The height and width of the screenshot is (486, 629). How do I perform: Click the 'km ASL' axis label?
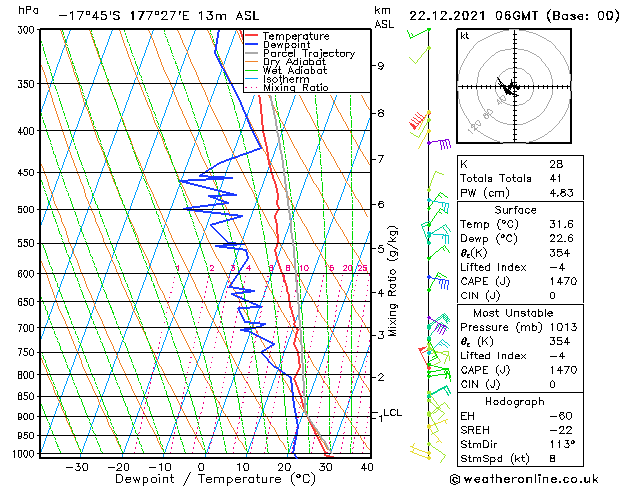coord(384,18)
